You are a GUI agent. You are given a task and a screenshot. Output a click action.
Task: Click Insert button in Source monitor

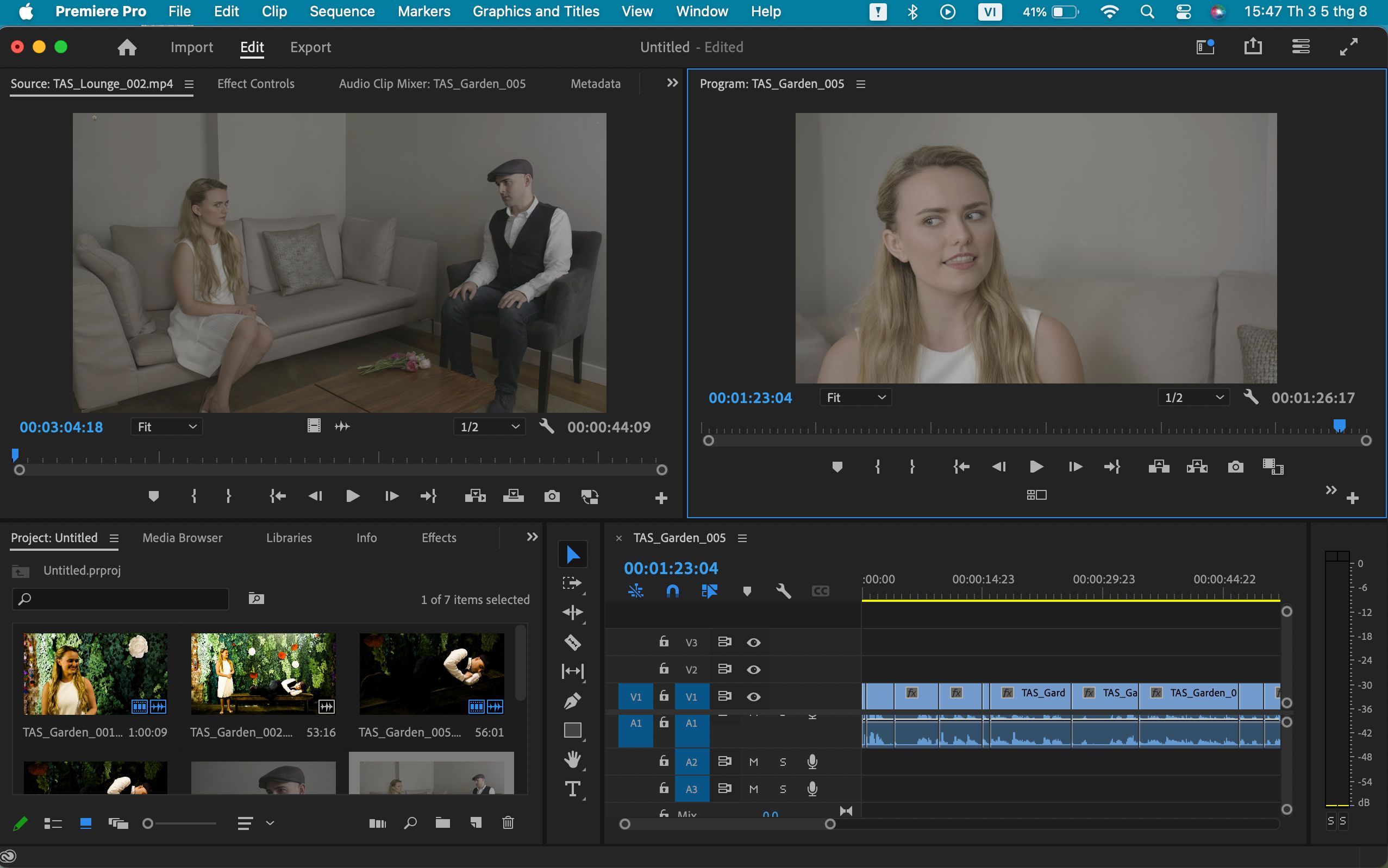tap(475, 496)
